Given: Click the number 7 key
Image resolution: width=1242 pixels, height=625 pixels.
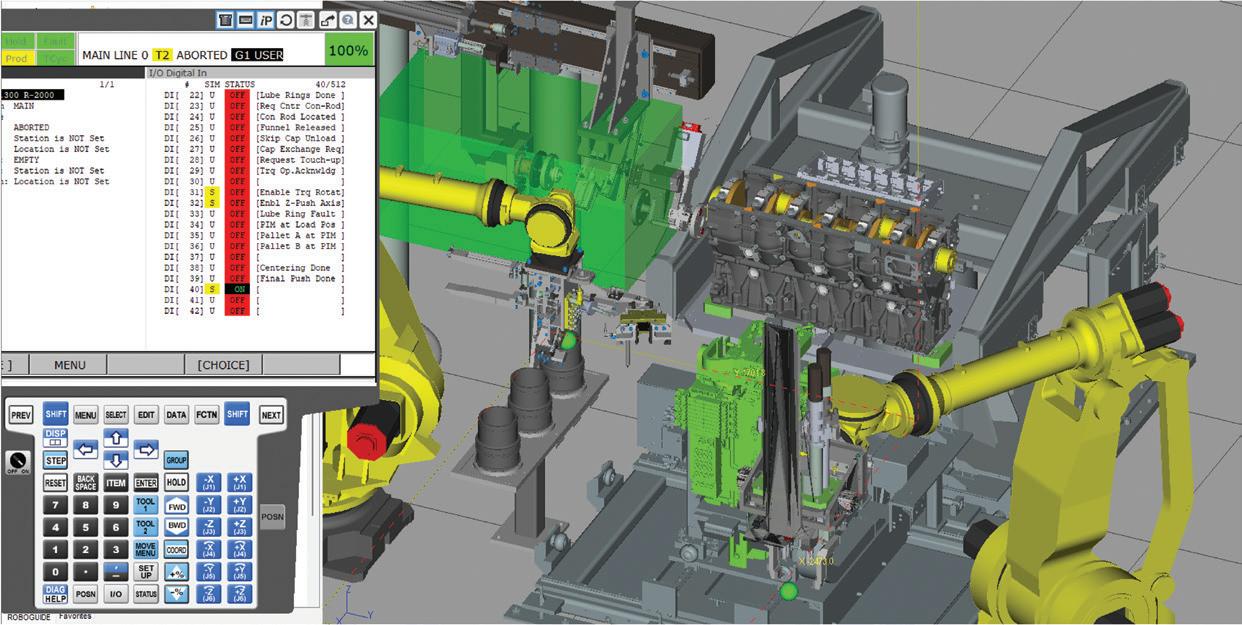Looking at the screenshot, I should [x=55, y=505].
